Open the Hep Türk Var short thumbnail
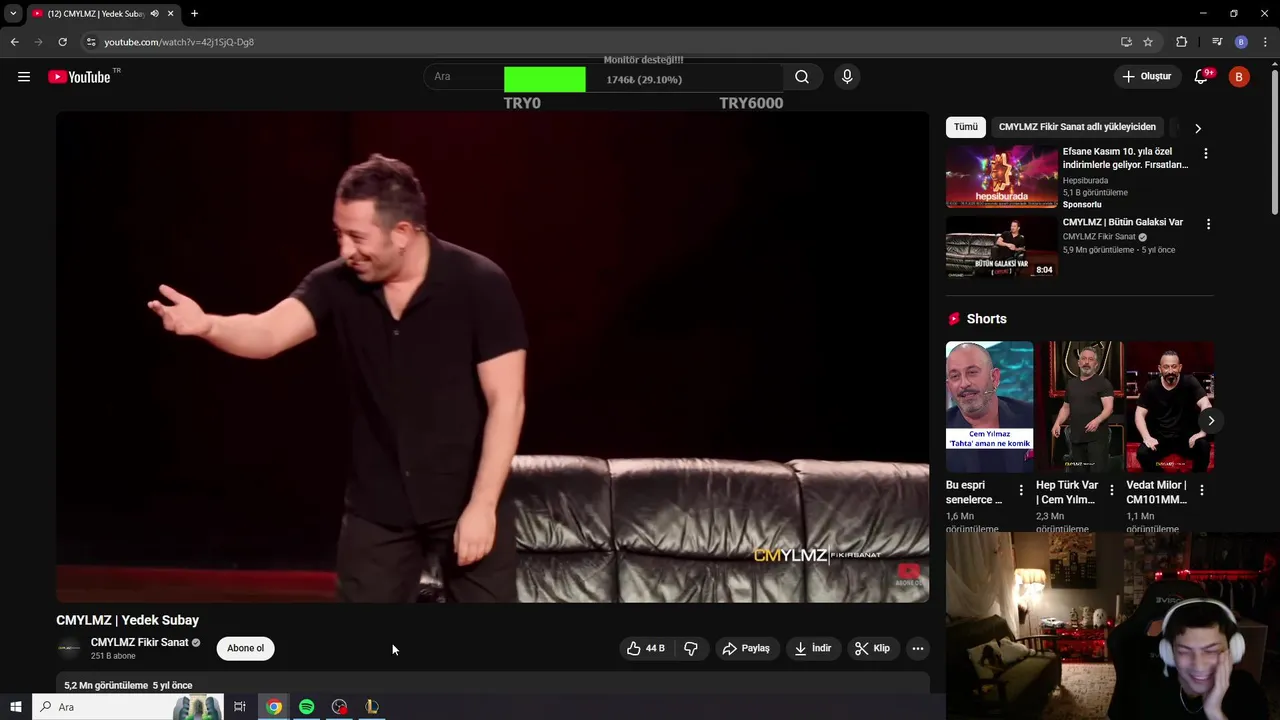Image resolution: width=1280 pixels, height=720 pixels. [1080, 407]
